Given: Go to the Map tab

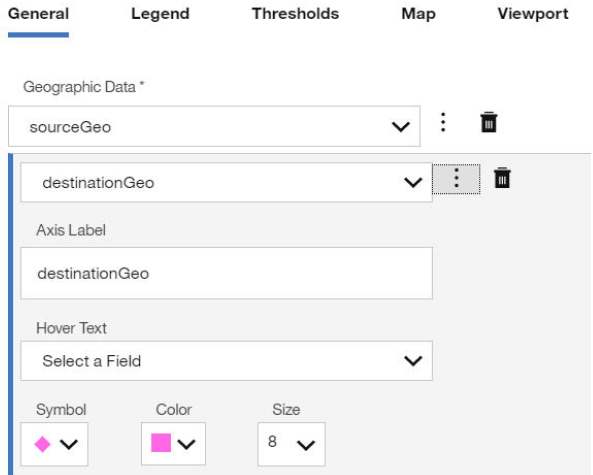Looking at the screenshot, I should pyautogui.click(x=419, y=14).
